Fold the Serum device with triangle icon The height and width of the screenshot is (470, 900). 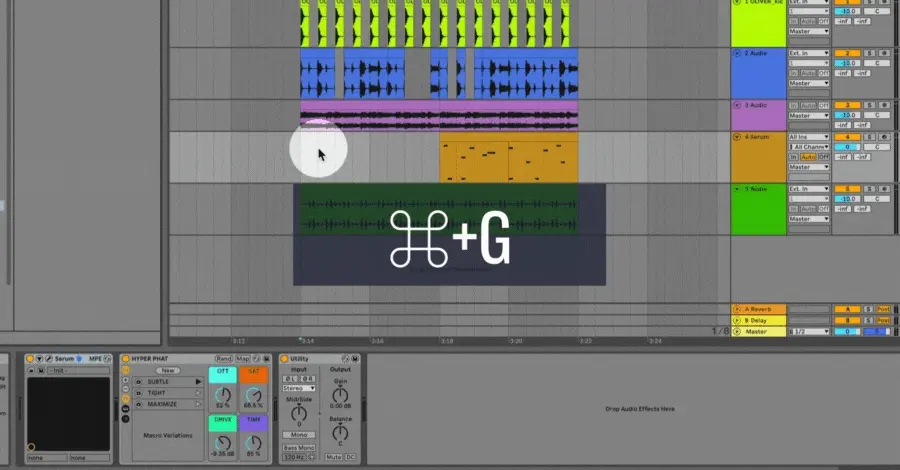[x=39, y=359]
